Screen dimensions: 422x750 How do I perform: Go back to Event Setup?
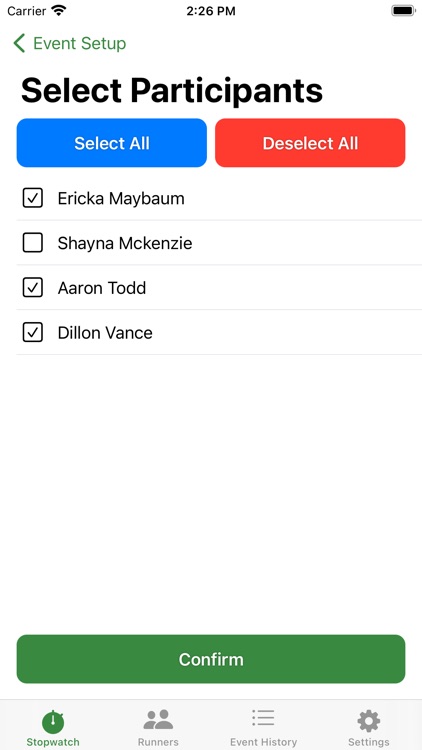pos(79,43)
